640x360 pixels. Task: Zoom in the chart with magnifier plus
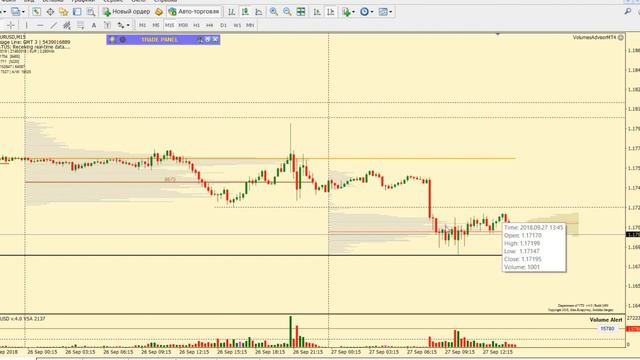tap(273, 12)
